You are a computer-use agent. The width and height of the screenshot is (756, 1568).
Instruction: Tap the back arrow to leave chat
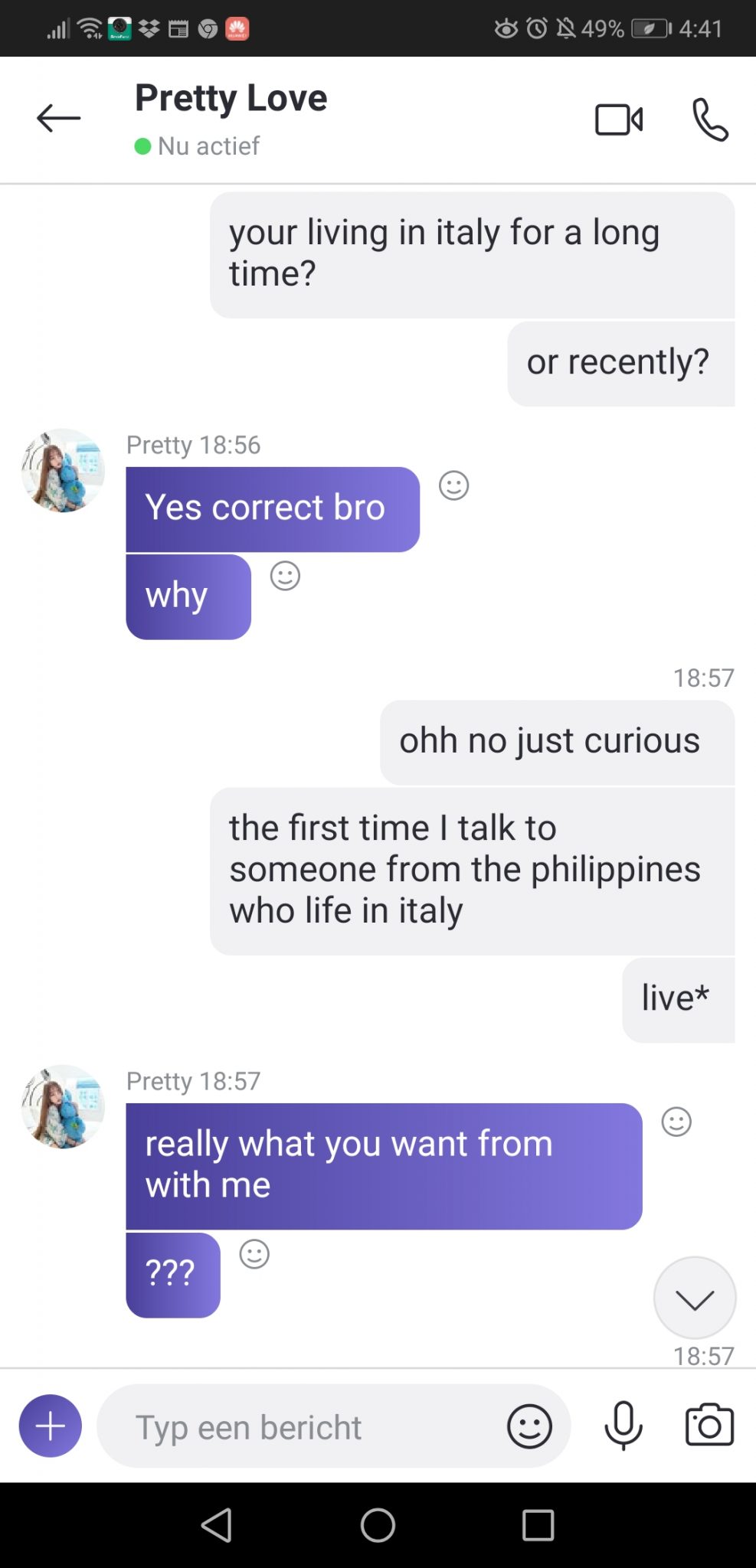(58, 118)
